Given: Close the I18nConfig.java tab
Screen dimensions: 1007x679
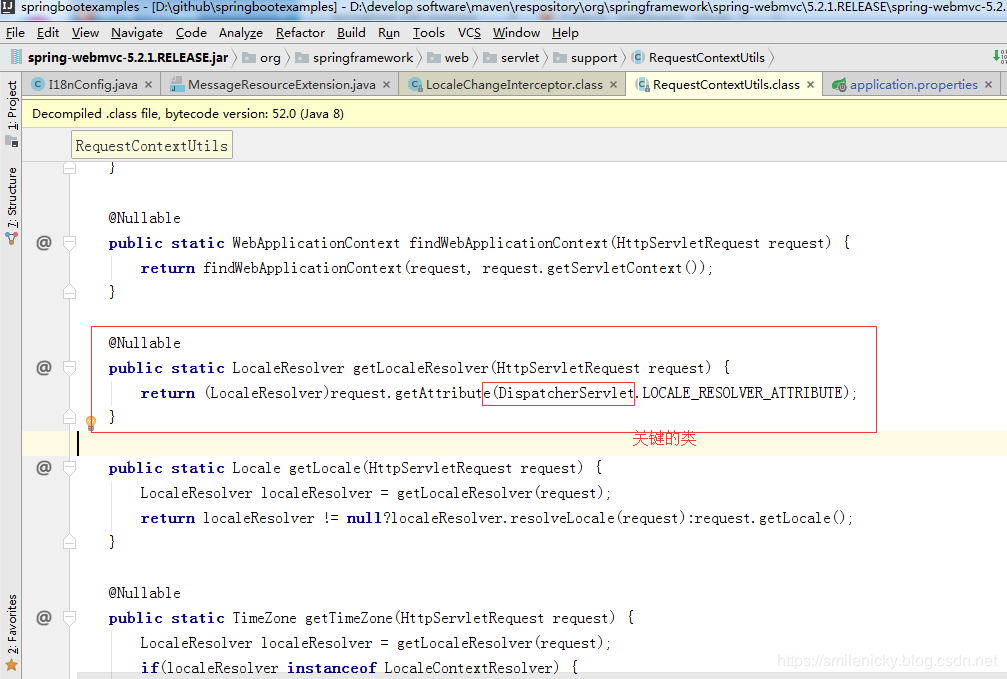Looking at the screenshot, I should click(148, 85).
